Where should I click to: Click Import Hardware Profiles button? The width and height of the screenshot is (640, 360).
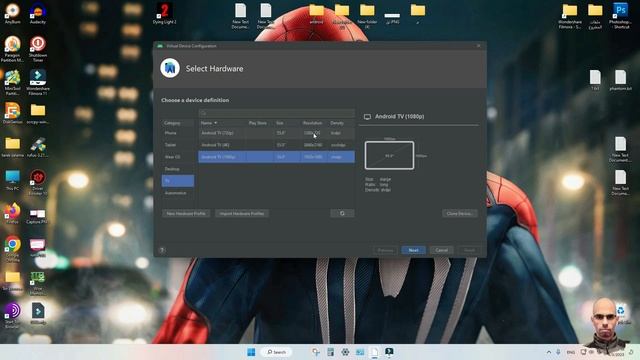pyautogui.click(x=242, y=213)
